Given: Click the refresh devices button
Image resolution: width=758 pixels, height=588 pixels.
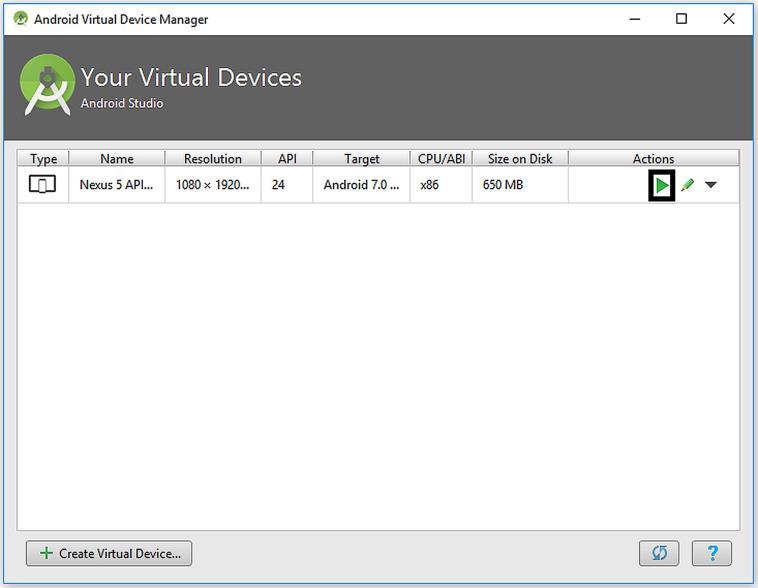Looking at the screenshot, I should click(x=659, y=553).
